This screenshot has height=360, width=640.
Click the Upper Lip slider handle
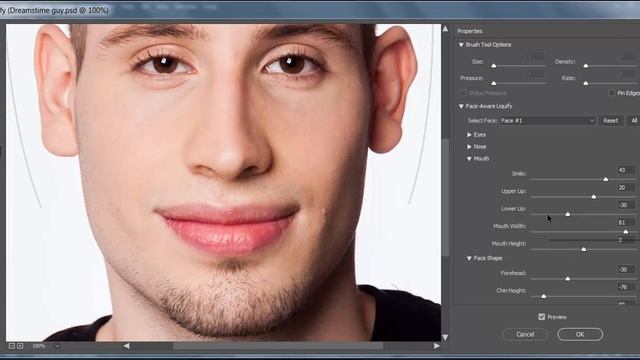coord(594,197)
